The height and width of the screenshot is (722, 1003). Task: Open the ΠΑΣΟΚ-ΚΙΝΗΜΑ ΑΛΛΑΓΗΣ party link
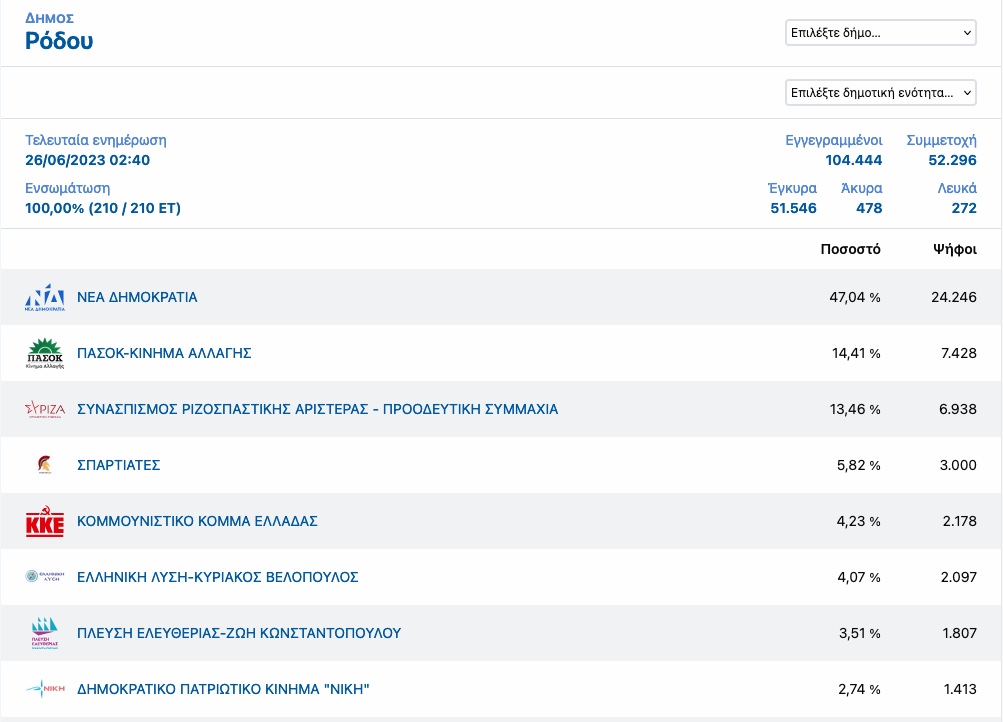[x=164, y=353]
